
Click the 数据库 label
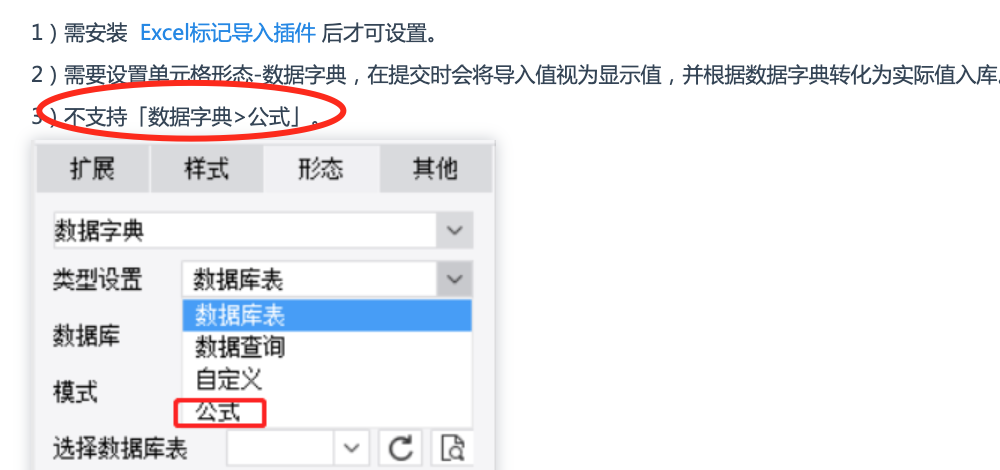86,335
